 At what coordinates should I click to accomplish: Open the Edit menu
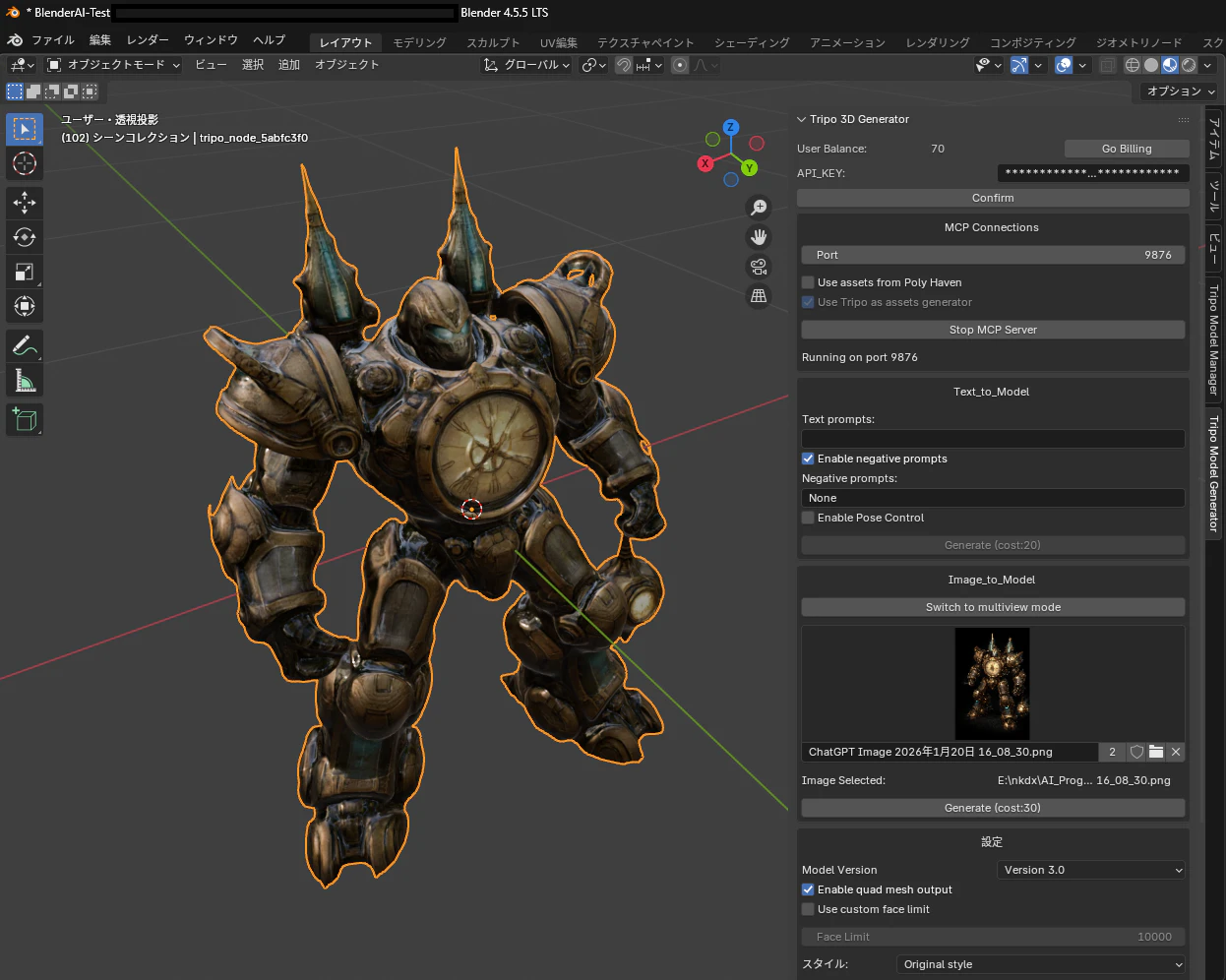tap(100, 40)
